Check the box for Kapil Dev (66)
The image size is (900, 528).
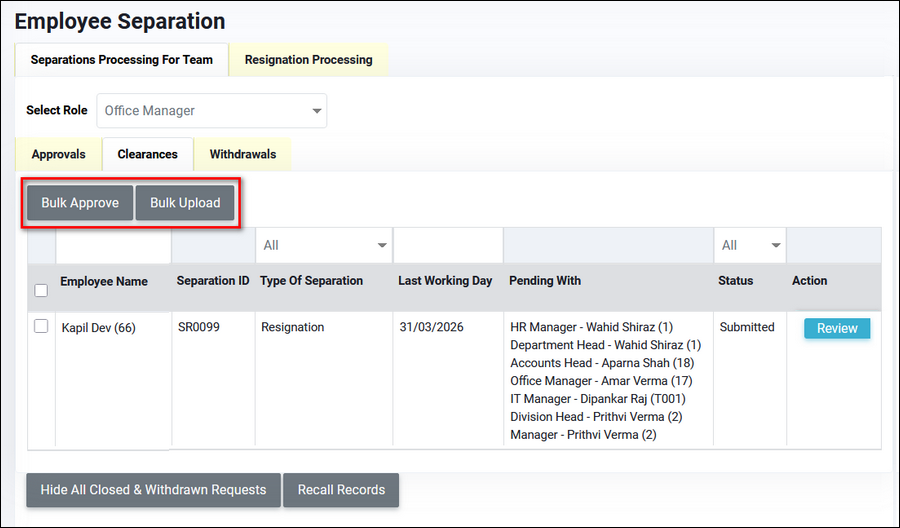point(41,326)
